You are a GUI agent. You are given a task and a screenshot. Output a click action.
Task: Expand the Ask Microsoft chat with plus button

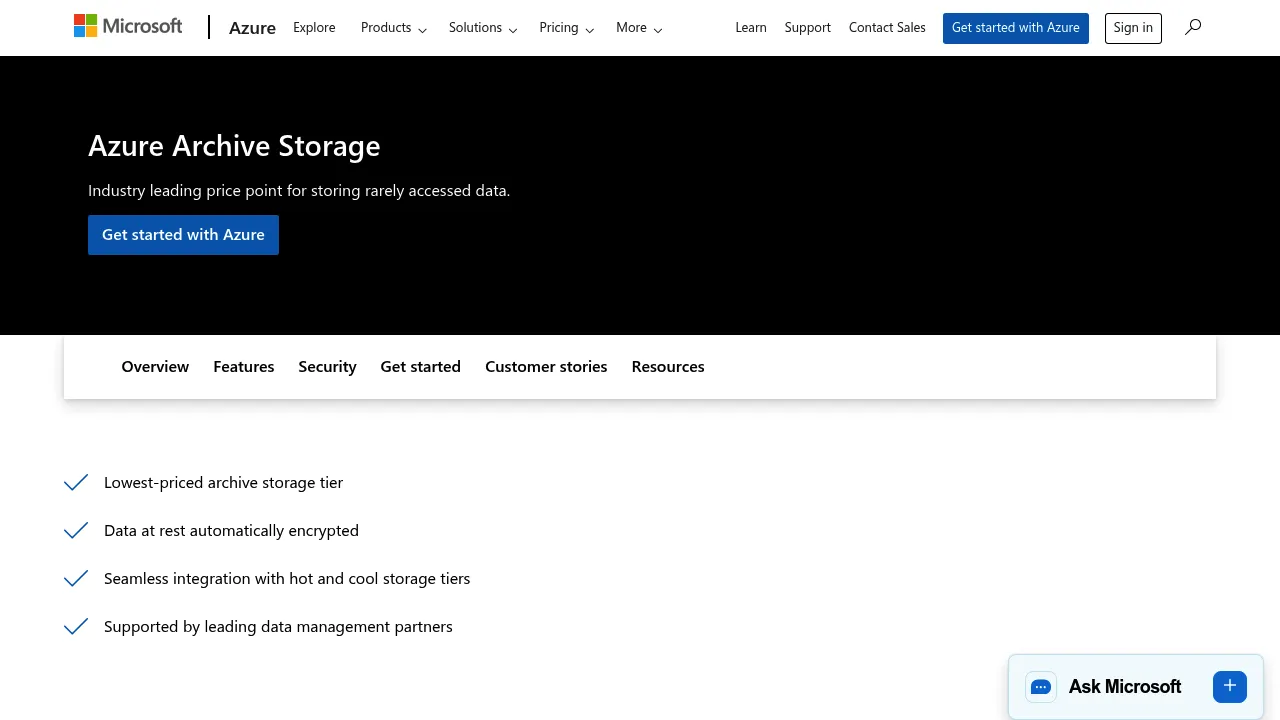click(1230, 686)
